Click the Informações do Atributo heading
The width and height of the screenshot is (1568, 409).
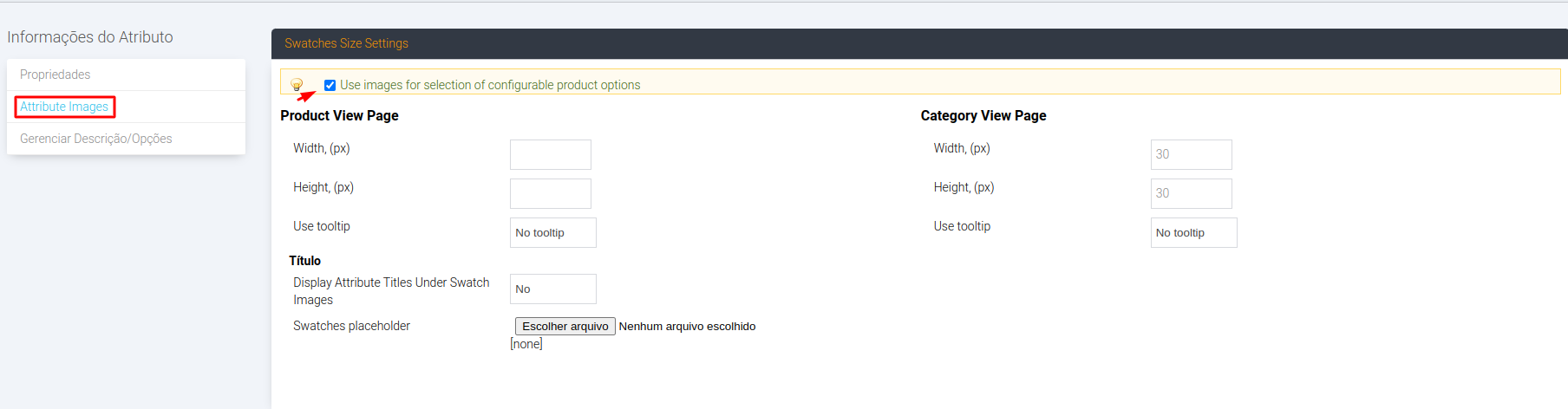point(90,37)
